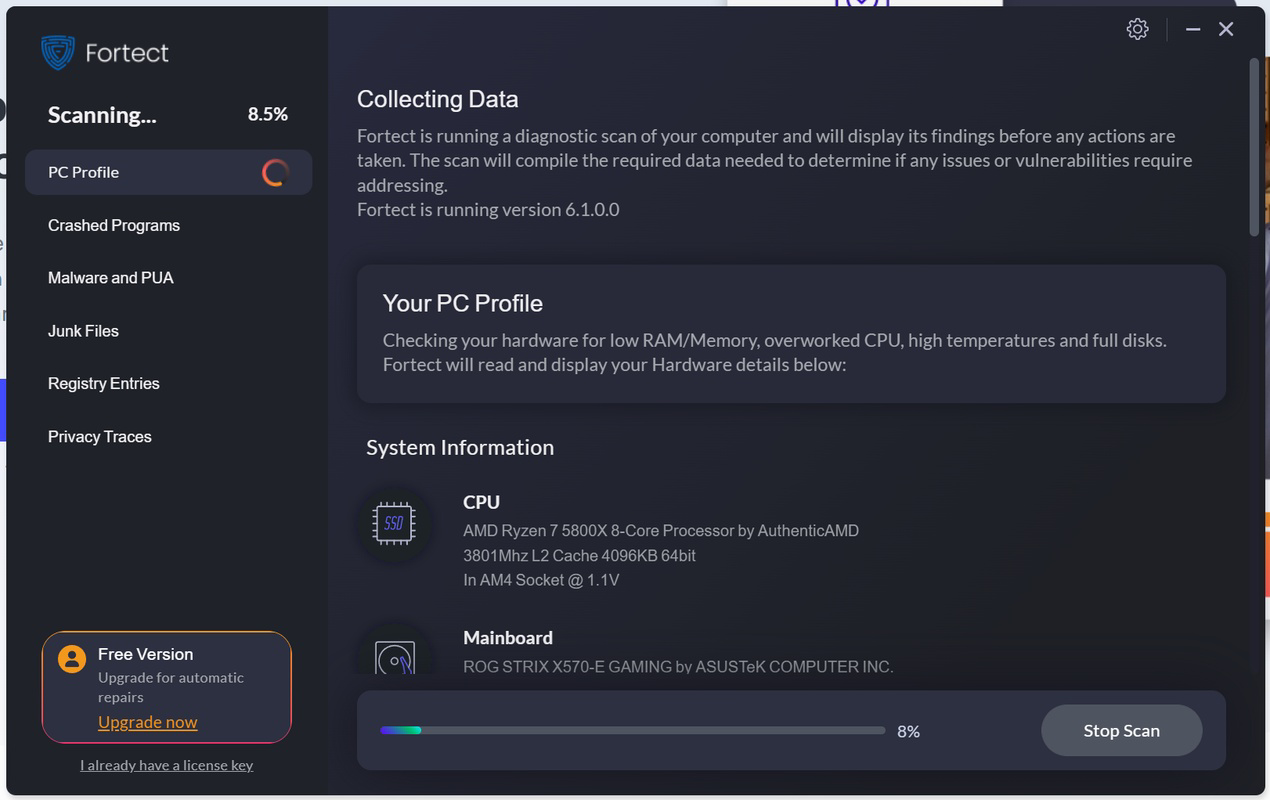
Task: Minimize the Fortect window
Action: pyautogui.click(x=1193, y=29)
